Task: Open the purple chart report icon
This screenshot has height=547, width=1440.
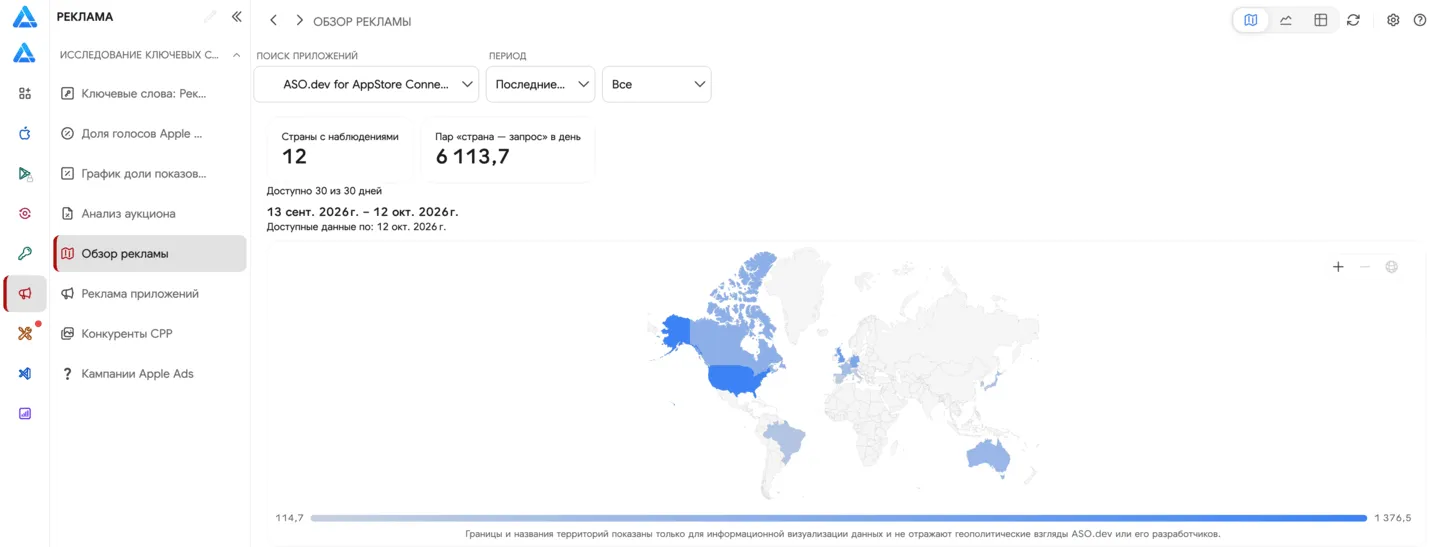Action: pos(25,413)
